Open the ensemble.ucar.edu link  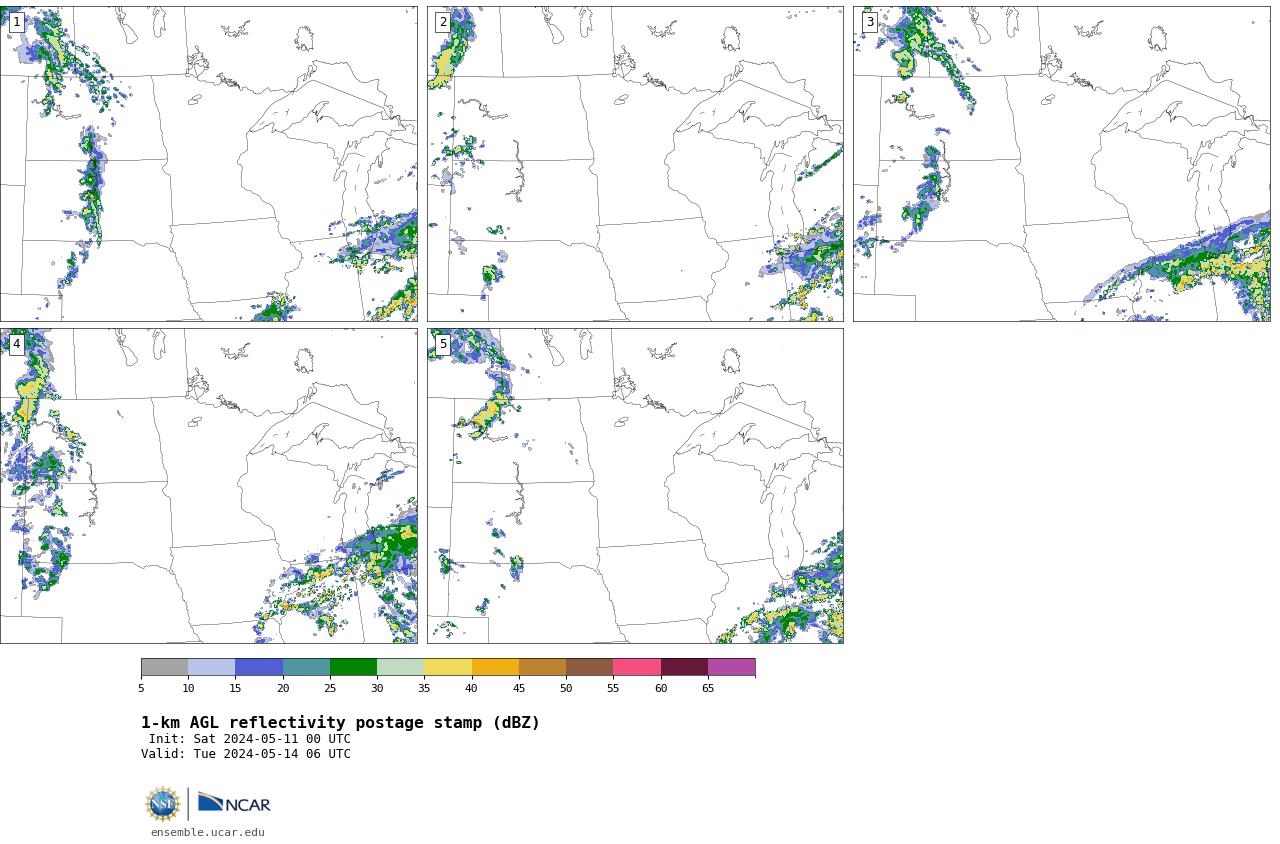click(x=208, y=832)
